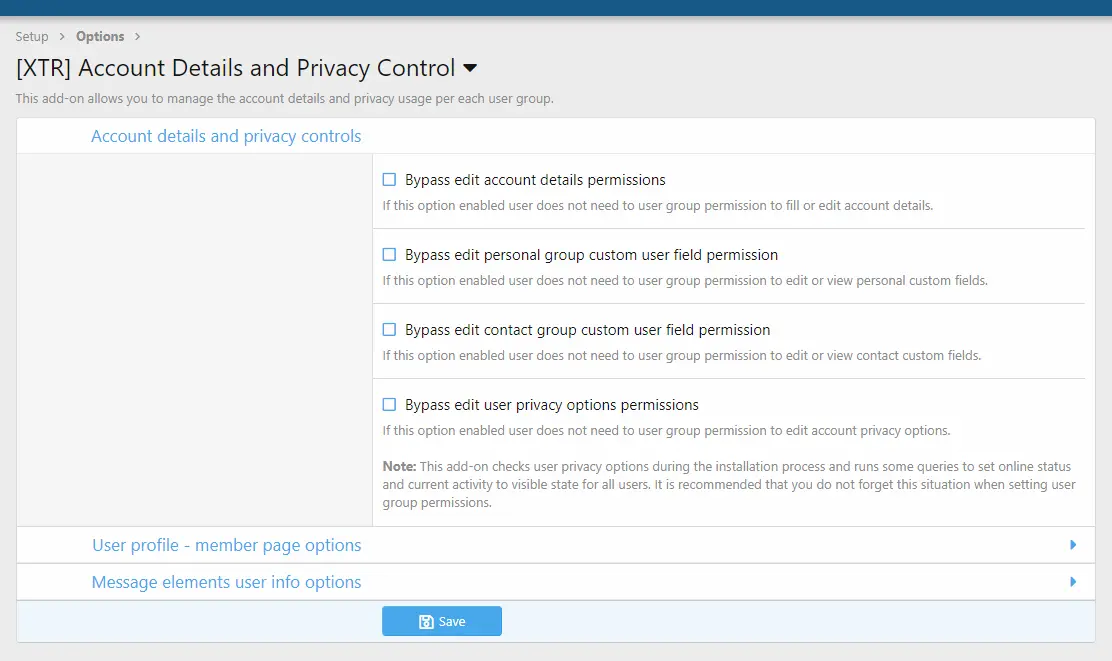Click 'Bypass edit personal group custom user field' label

[591, 255]
